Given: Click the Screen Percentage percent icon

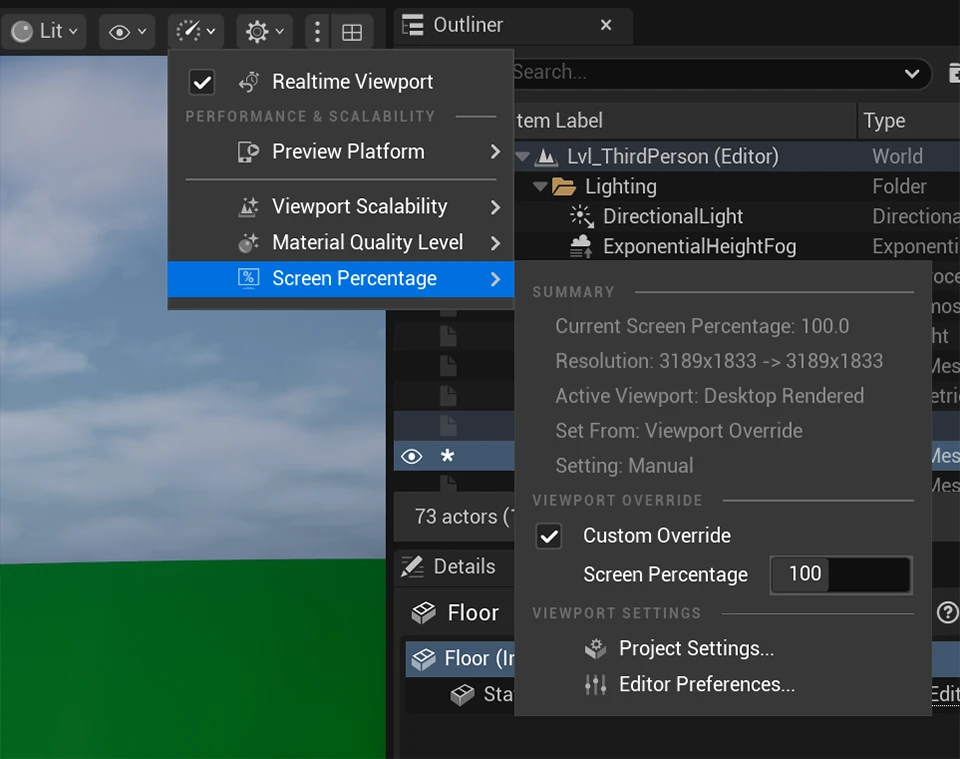Looking at the screenshot, I should point(249,279).
